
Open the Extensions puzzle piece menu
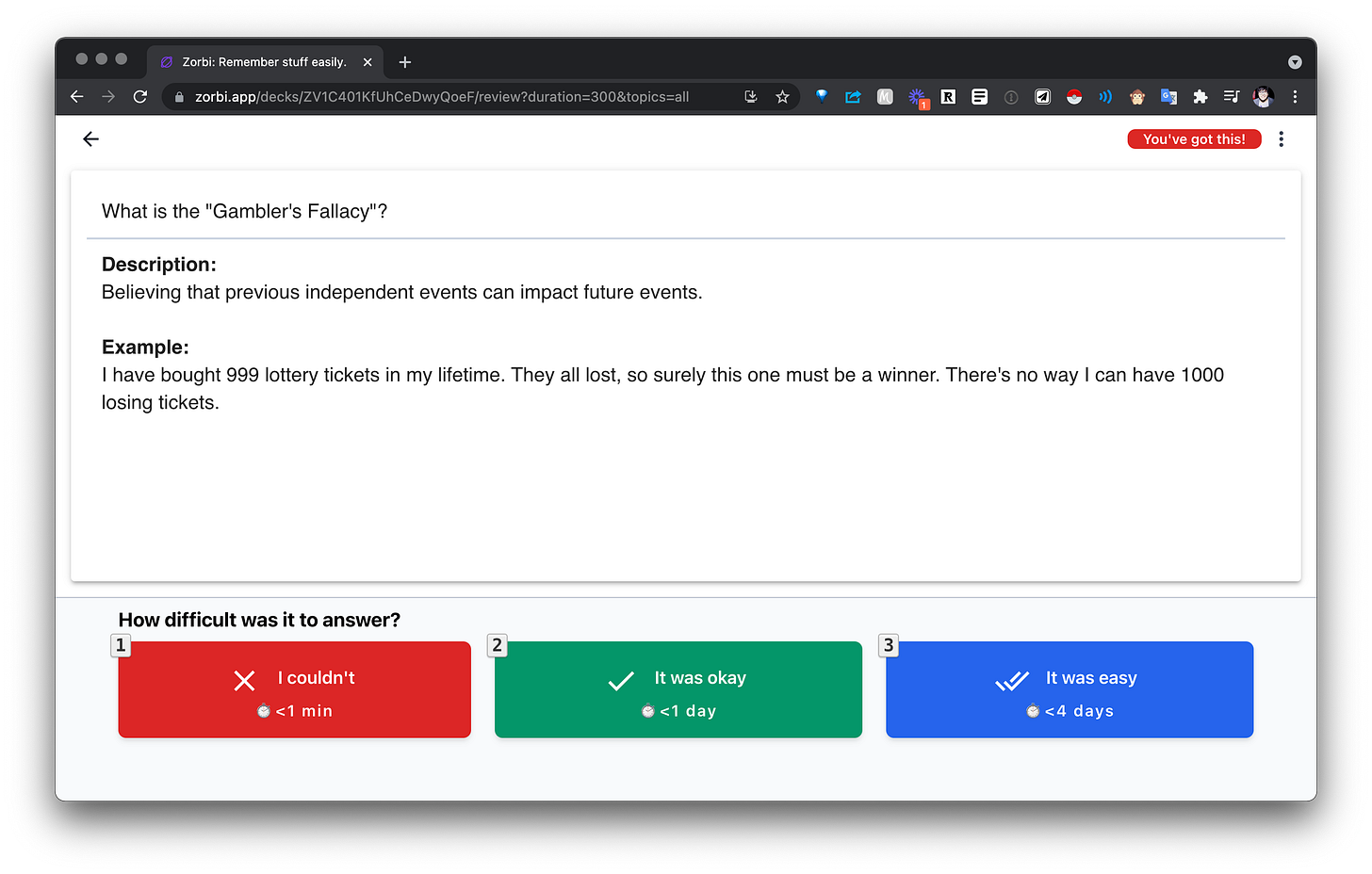point(1200,97)
